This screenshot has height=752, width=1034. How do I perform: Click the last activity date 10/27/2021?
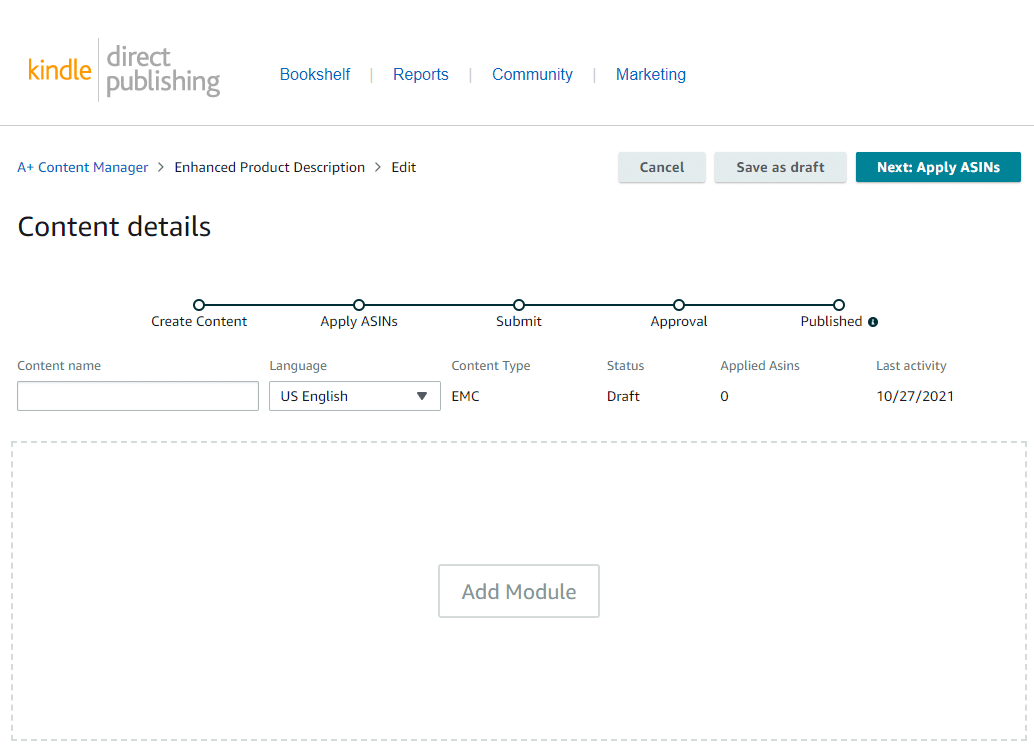tap(915, 396)
